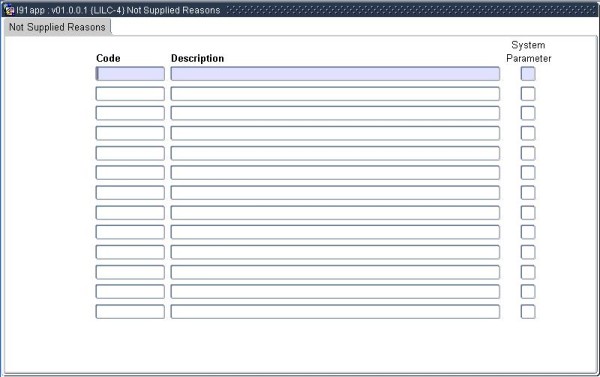
Task: Select the Description field in the tenth row
Action: click(335, 252)
